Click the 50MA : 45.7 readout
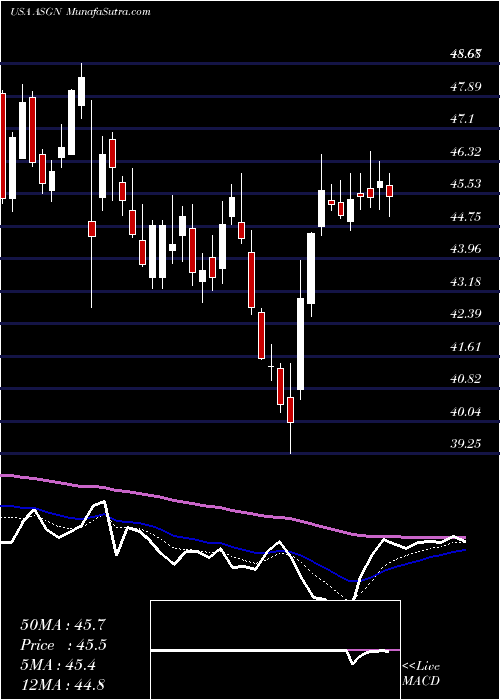Viewport: 500px width, 700px height. [x=63, y=625]
